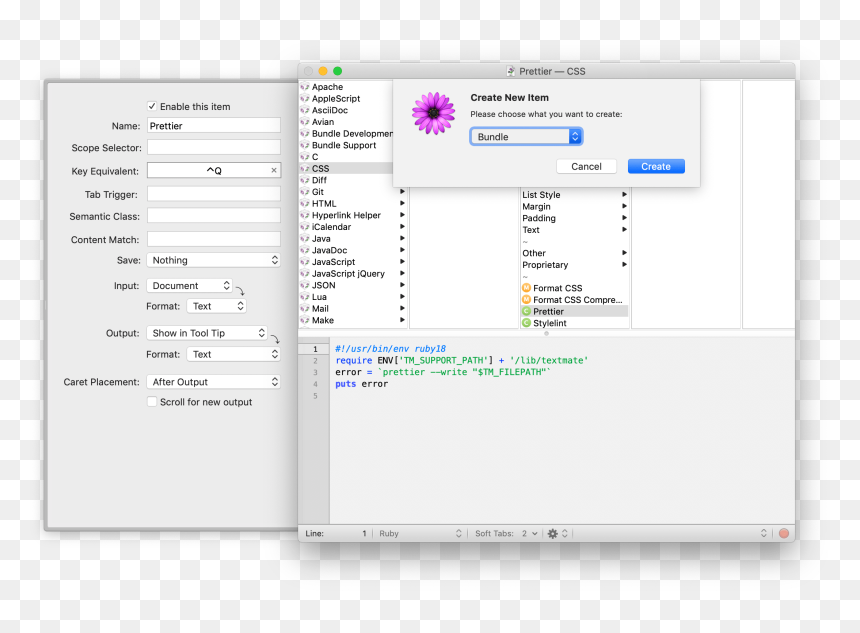Click the AsciiDoc bundle icon

305,110
